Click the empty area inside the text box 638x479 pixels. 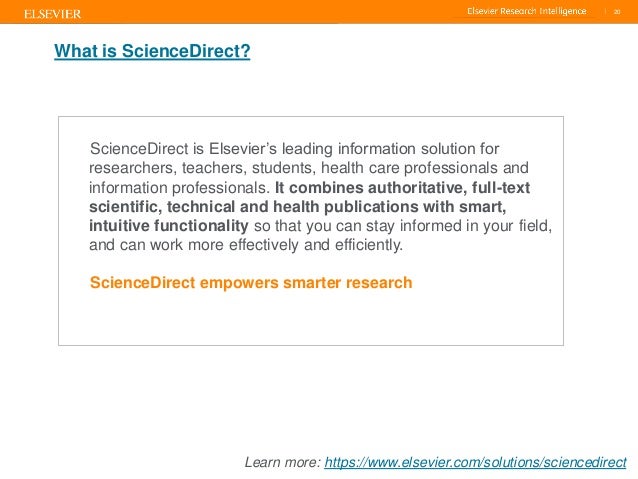[x=310, y=320]
